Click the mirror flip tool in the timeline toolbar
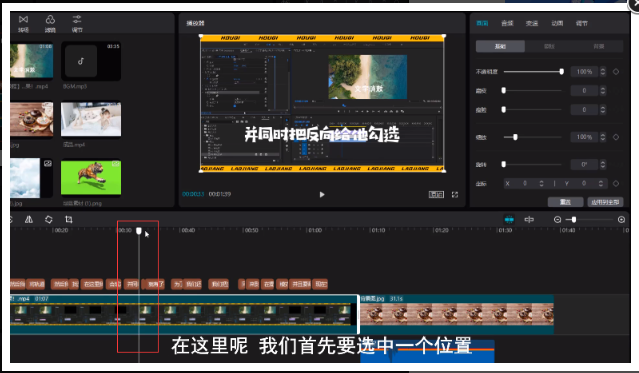The image size is (639, 373). coord(29,219)
